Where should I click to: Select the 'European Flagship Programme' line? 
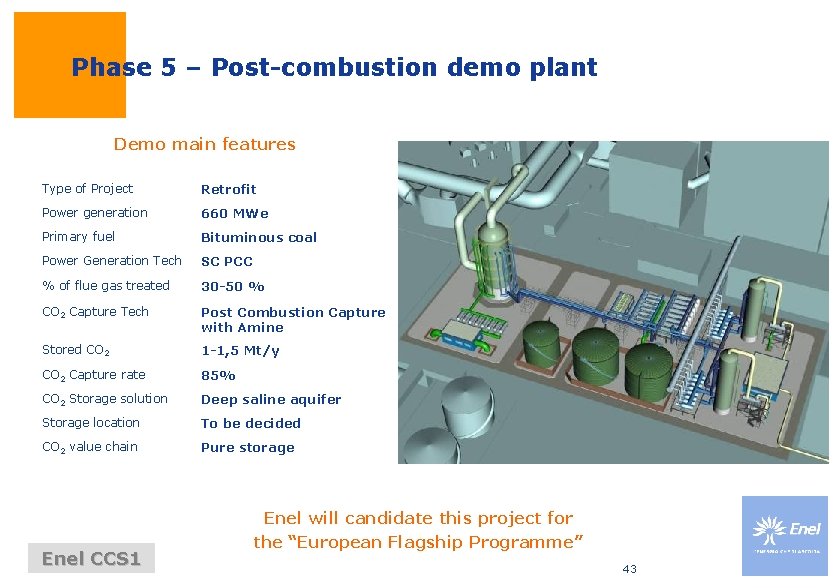pyautogui.click(x=418, y=542)
